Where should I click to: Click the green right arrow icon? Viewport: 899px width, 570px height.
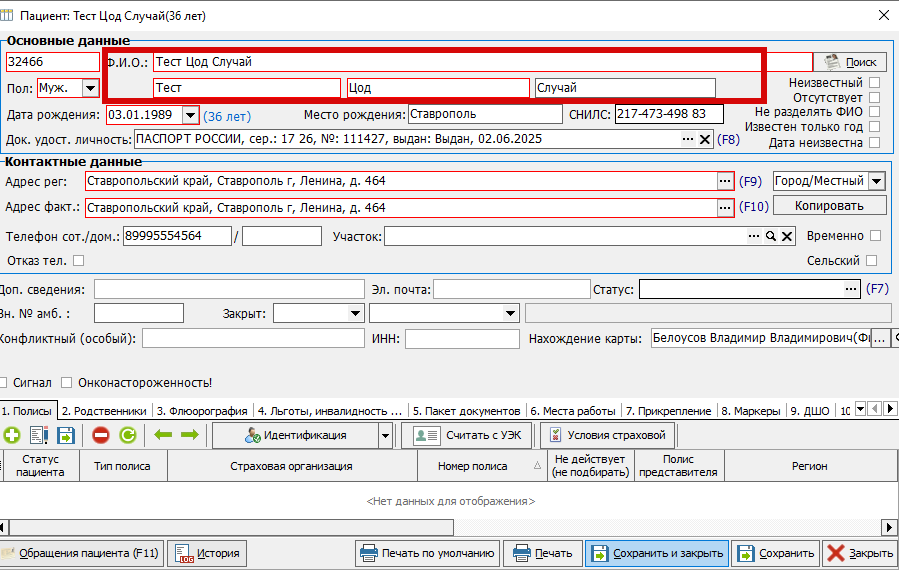click(x=190, y=435)
